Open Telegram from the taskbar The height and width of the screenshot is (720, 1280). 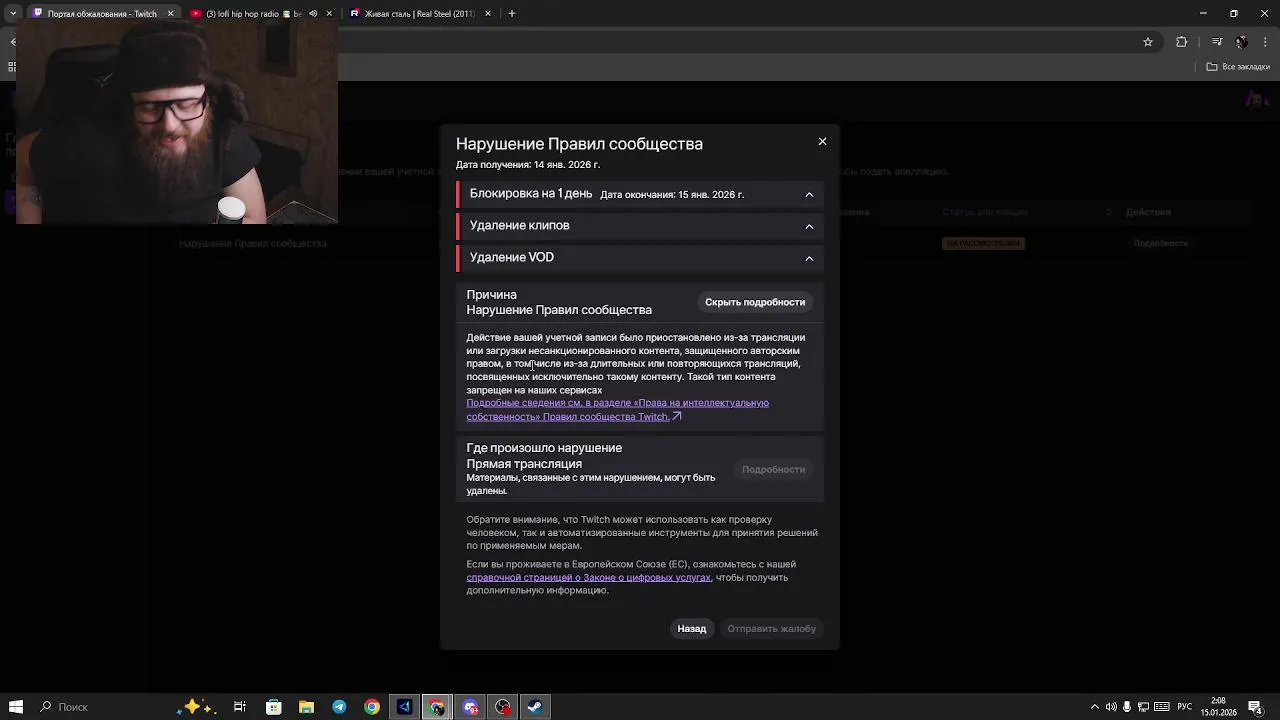coord(339,707)
